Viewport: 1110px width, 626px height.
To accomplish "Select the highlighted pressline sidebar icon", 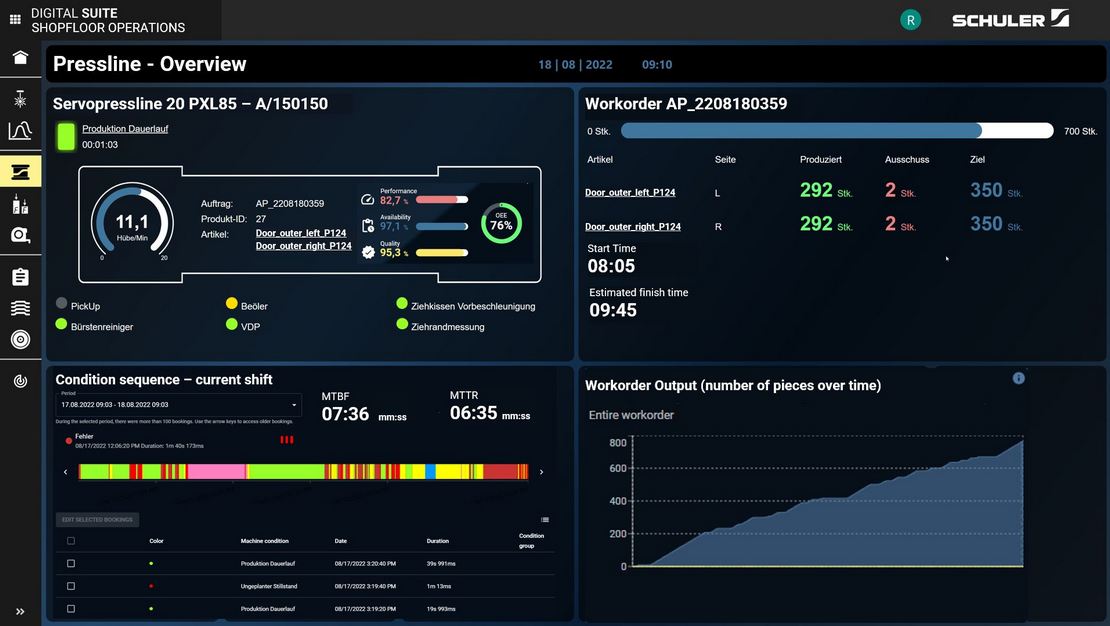I will point(21,171).
